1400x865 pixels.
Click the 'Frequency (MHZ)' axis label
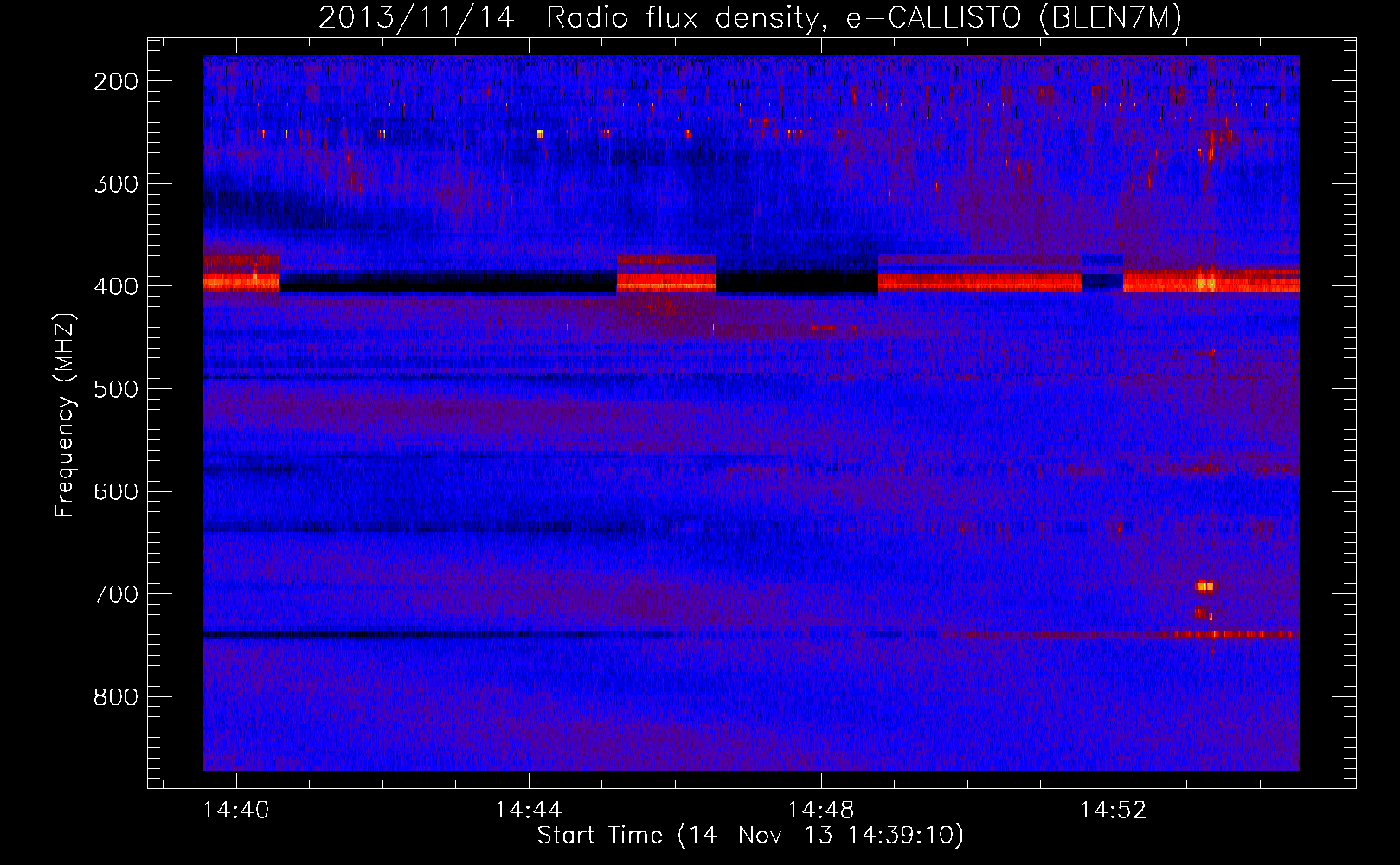pyautogui.click(x=65, y=413)
